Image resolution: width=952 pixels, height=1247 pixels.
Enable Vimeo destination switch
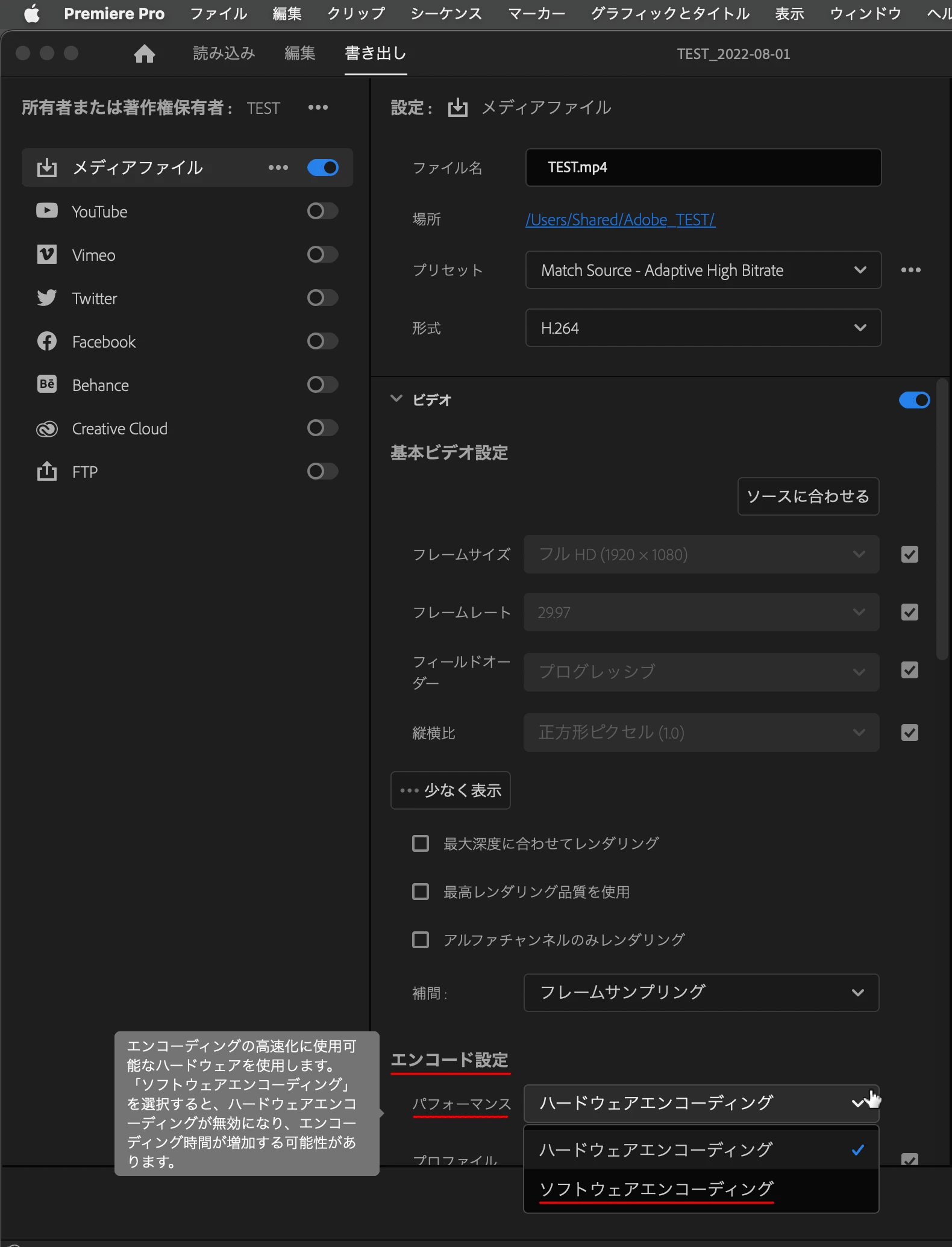tap(323, 254)
